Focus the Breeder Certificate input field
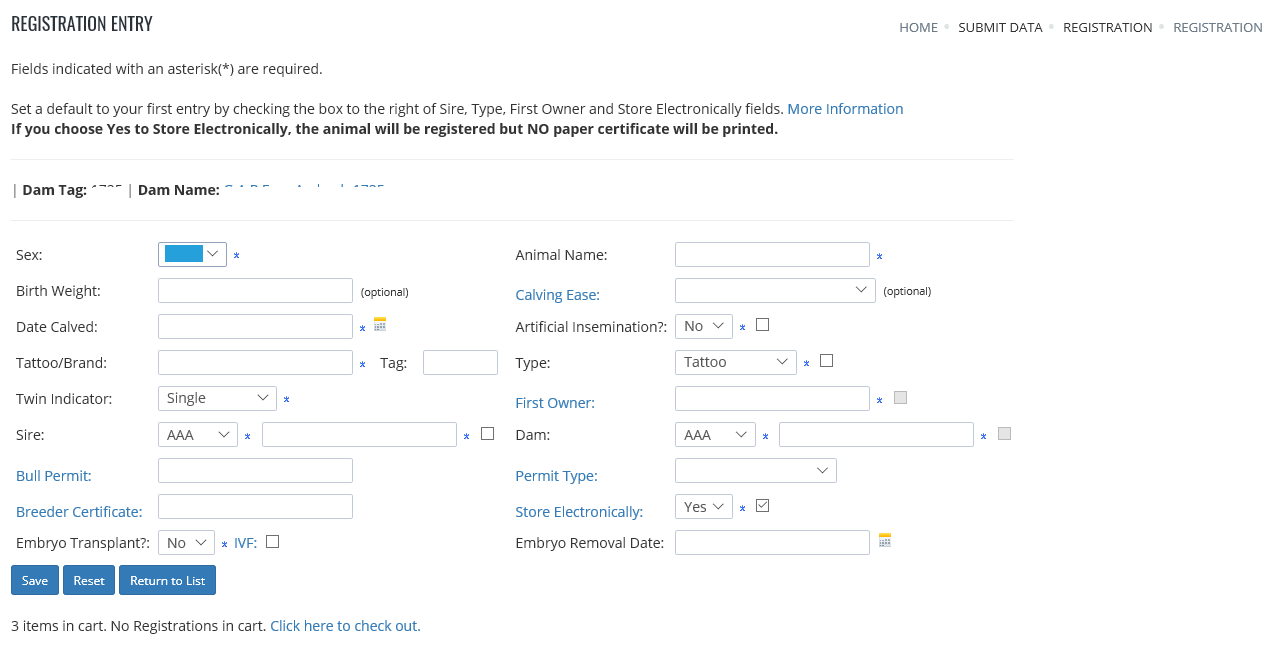Screen dimensions: 1276x649 tap(255, 506)
